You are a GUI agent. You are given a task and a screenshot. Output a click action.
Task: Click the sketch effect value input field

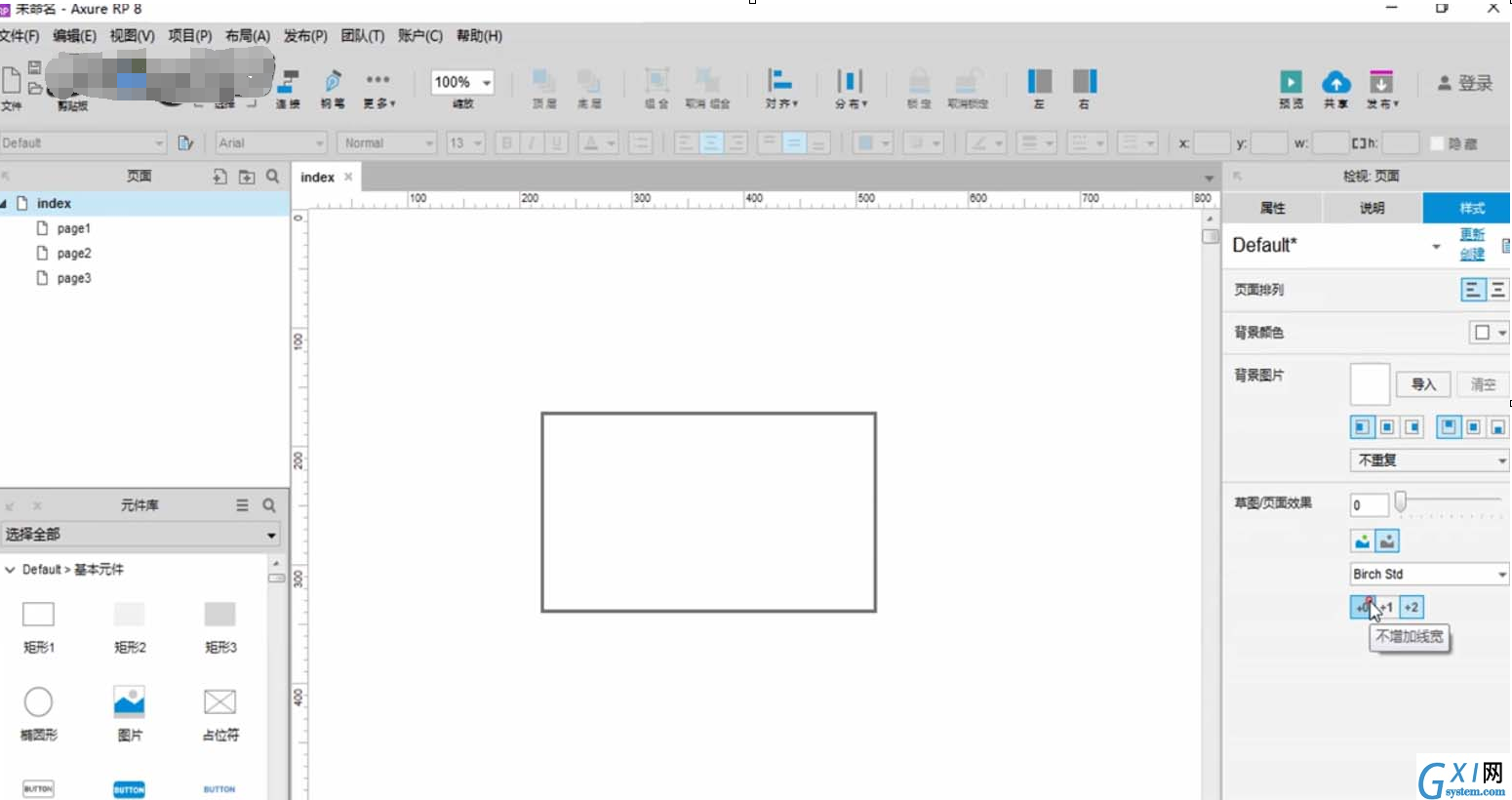point(1370,504)
